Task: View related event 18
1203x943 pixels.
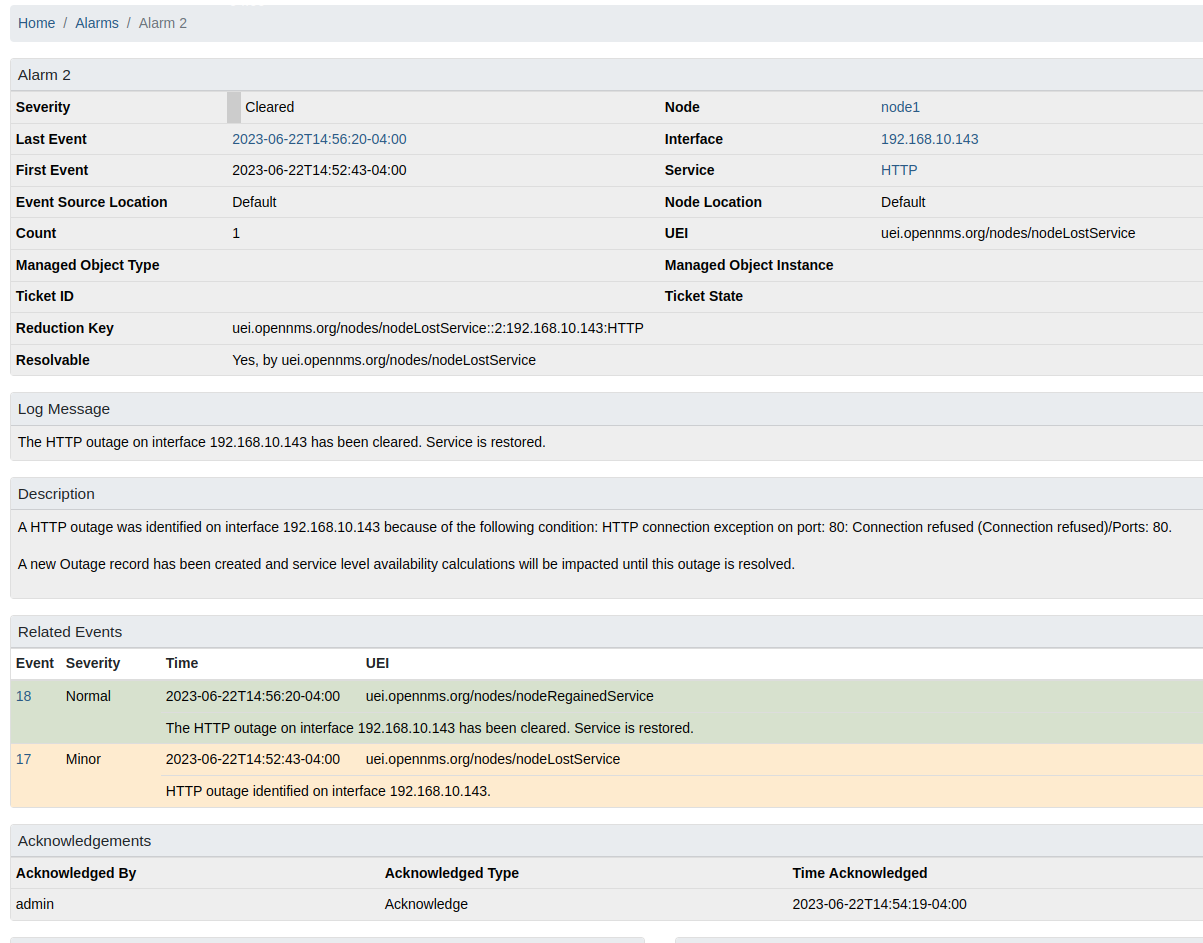Action: pyautogui.click(x=23, y=696)
